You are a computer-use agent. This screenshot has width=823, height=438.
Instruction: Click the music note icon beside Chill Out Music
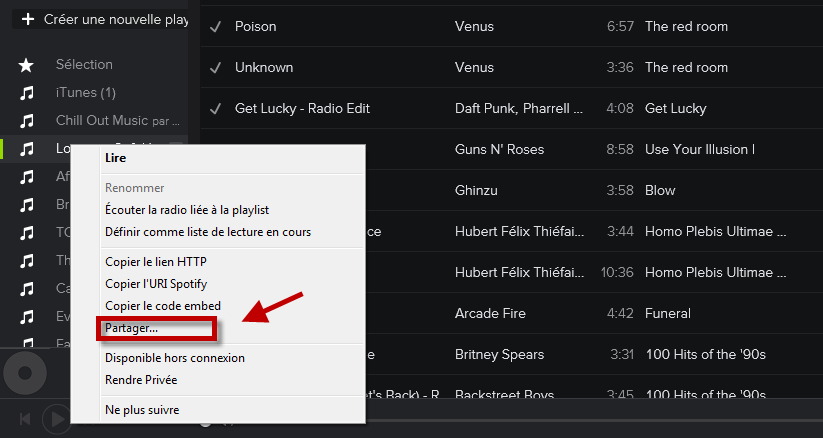[27, 121]
